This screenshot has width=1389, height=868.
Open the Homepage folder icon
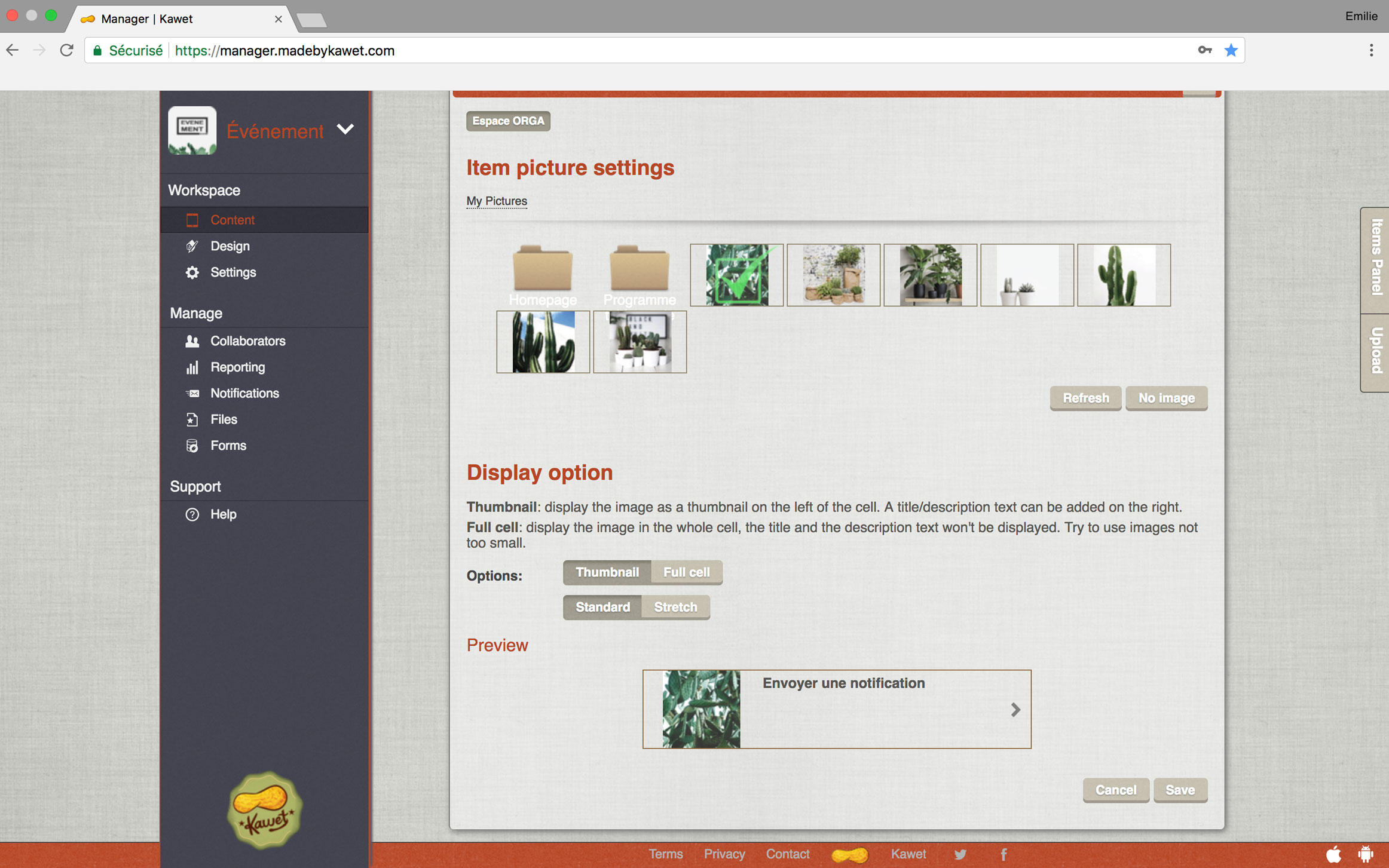(542, 269)
